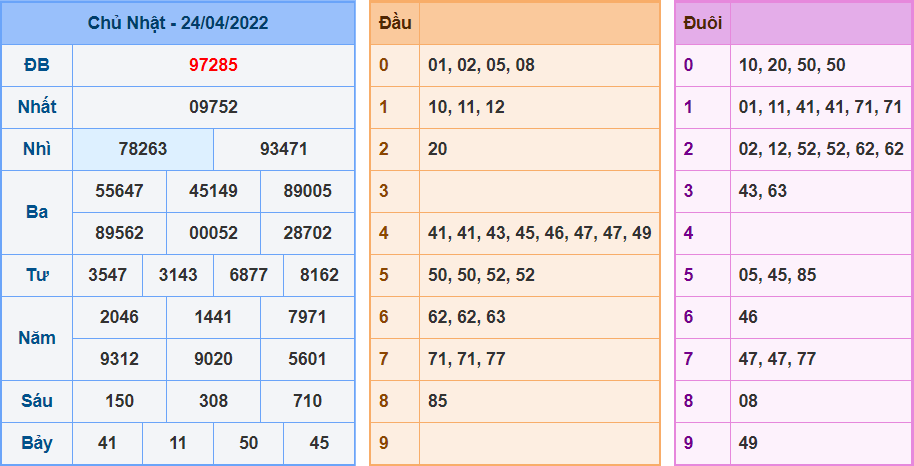Image resolution: width=914 pixels, height=466 pixels.
Task: Select seventh prize number 11
Action: click(178, 443)
